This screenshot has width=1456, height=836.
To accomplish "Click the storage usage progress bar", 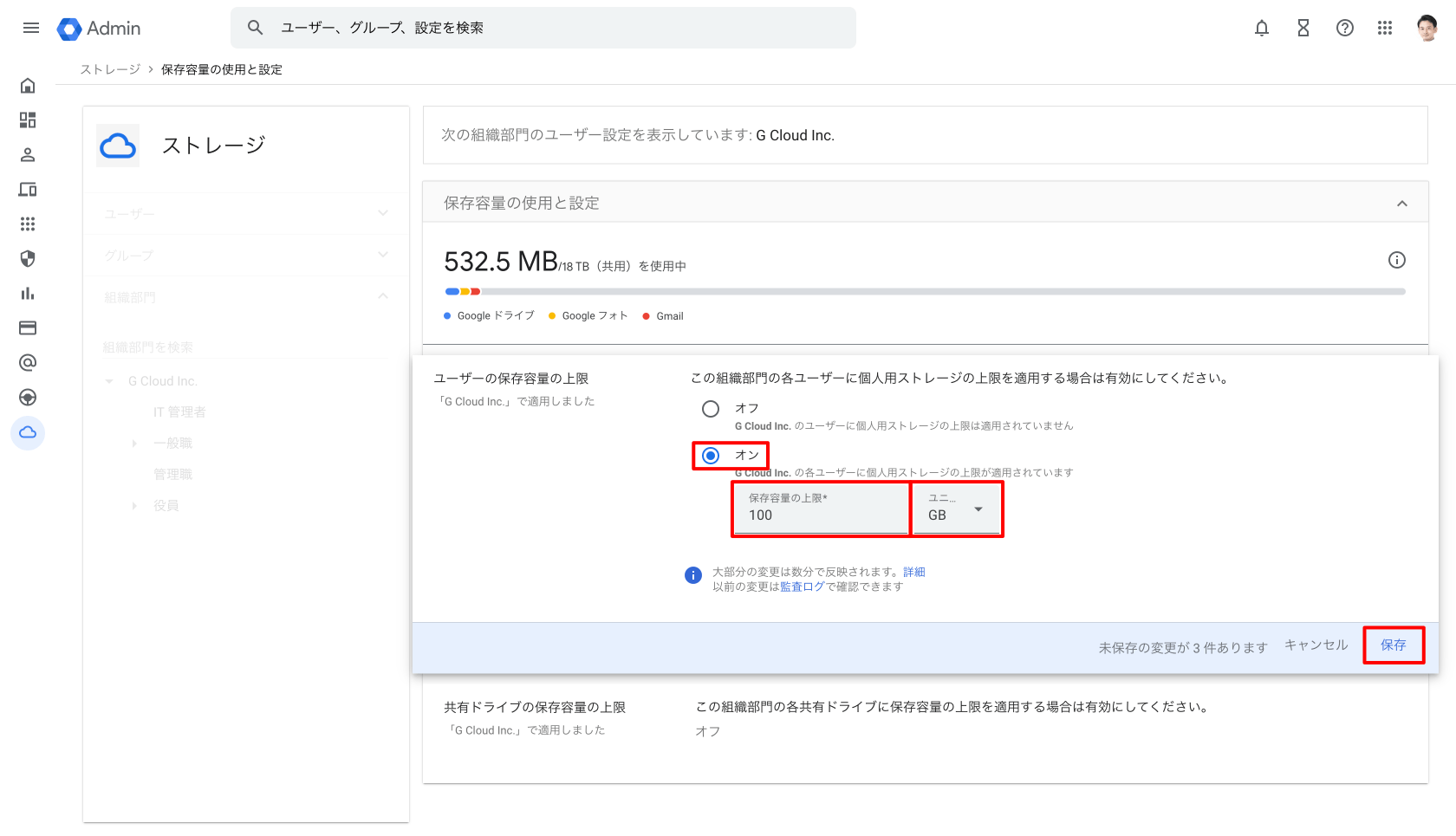I will (x=925, y=292).
